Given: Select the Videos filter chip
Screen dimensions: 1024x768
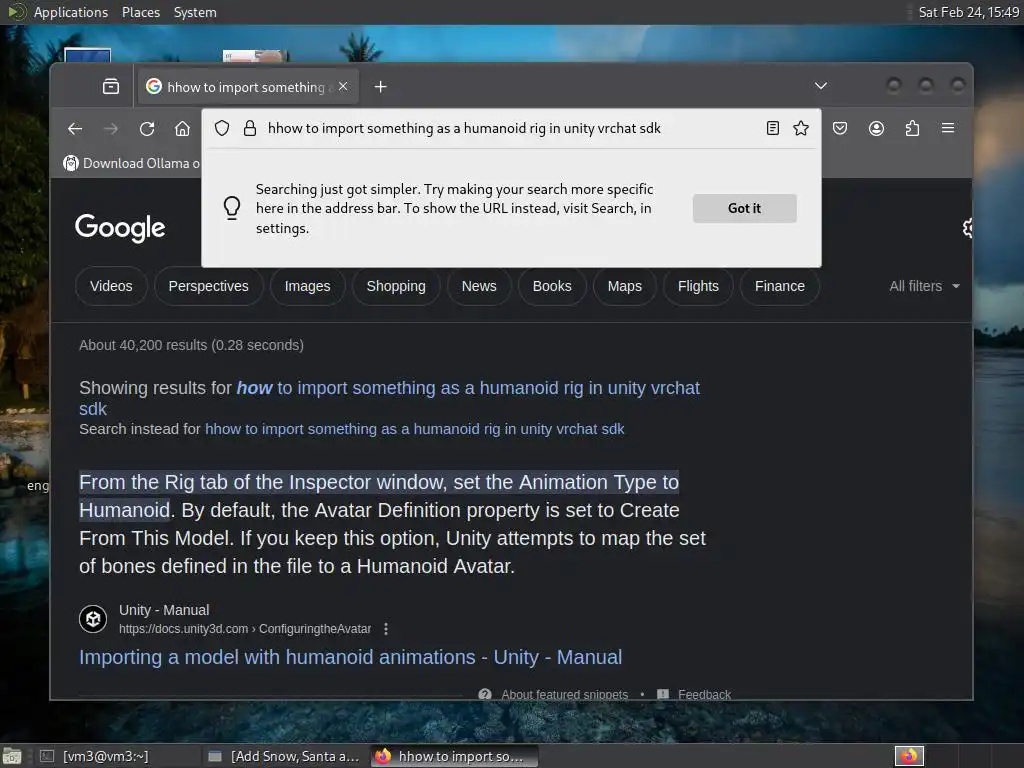Looking at the screenshot, I should (111, 286).
